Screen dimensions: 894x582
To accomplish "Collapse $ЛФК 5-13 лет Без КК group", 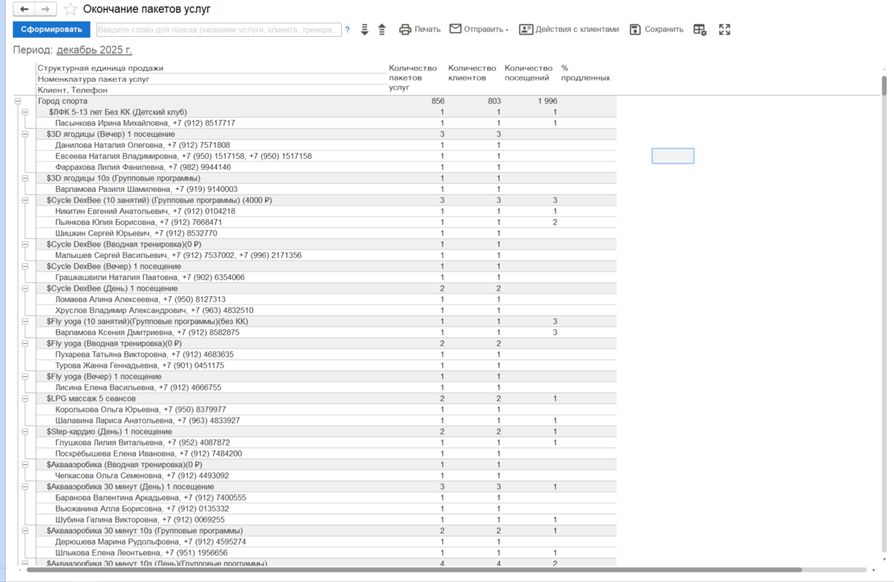I will (25, 112).
